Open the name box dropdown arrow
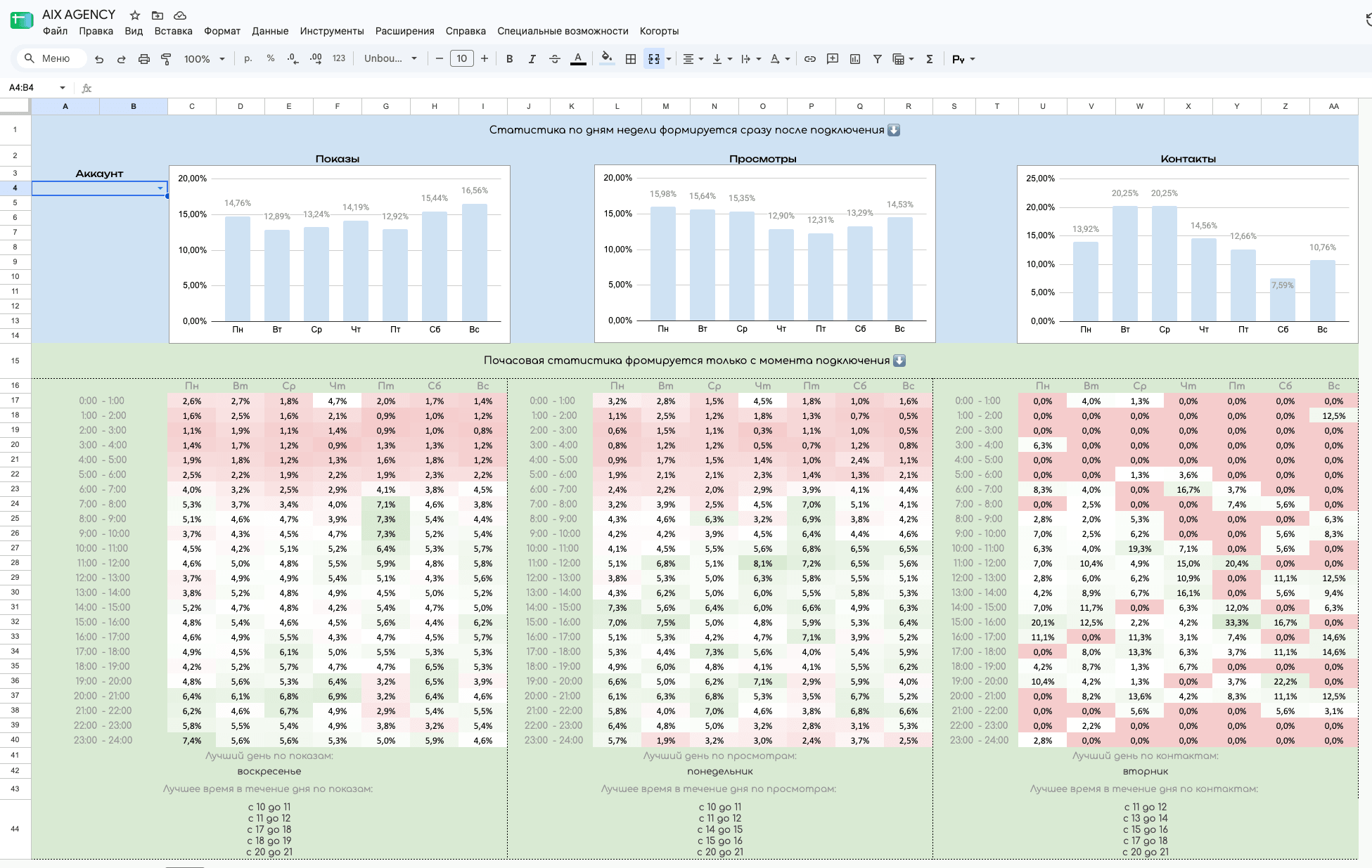The image size is (1372, 868). pyautogui.click(x=63, y=88)
